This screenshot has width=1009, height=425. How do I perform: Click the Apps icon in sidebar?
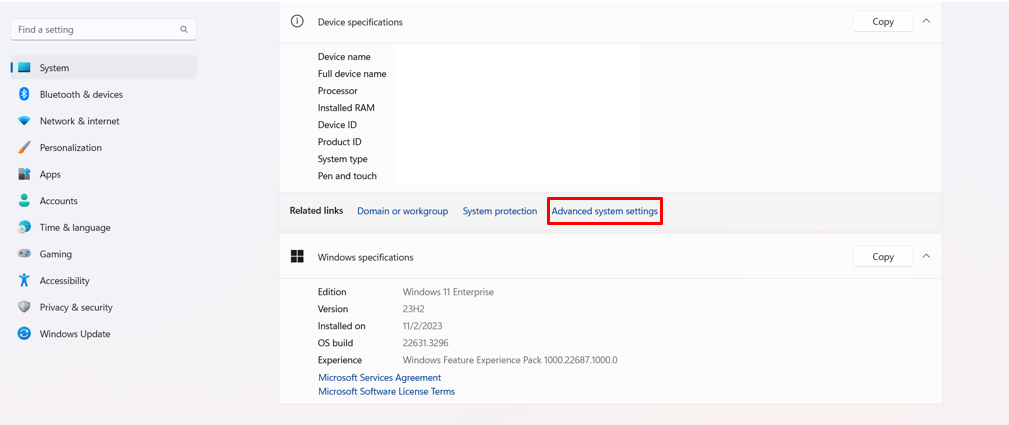pyautogui.click(x=24, y=174)
